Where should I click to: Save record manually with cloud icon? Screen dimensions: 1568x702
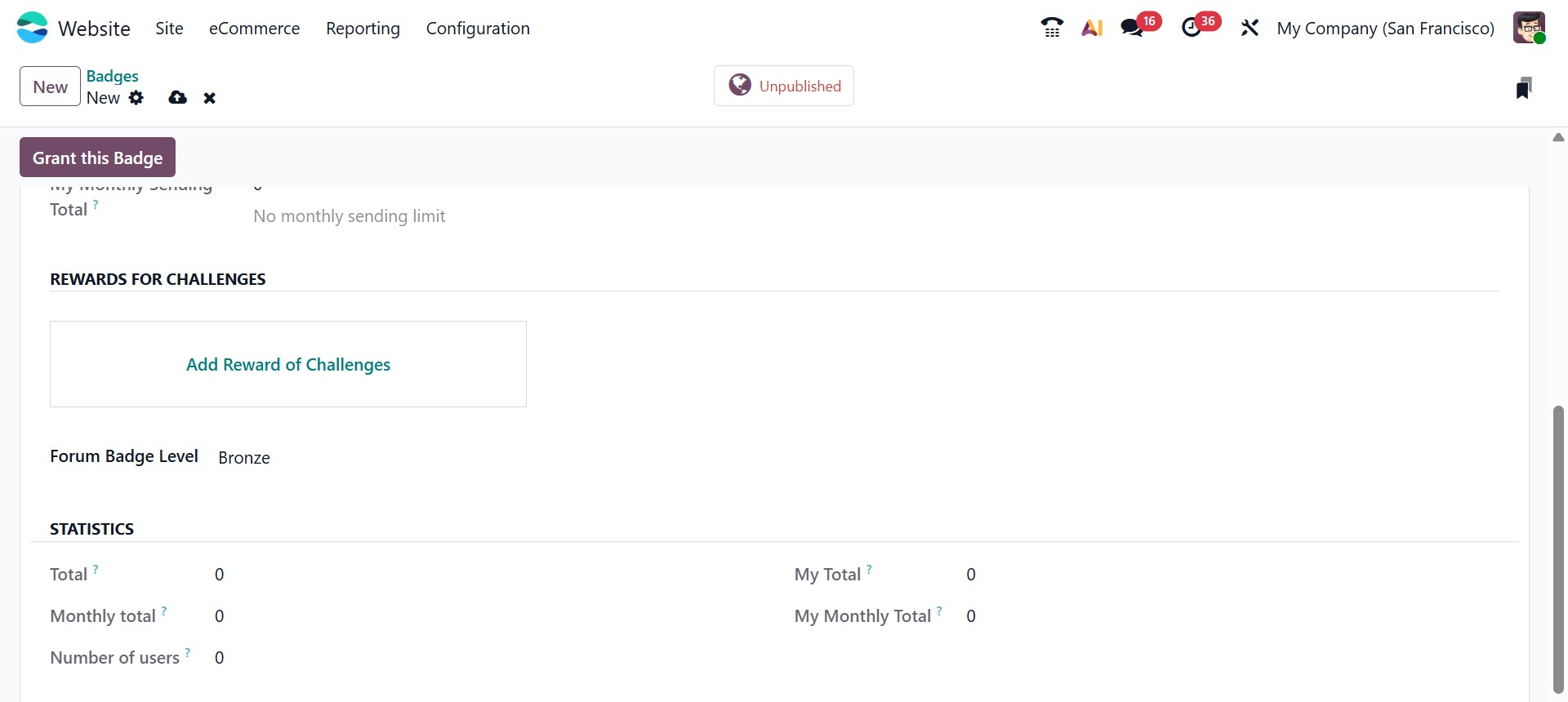coord(177,98)
